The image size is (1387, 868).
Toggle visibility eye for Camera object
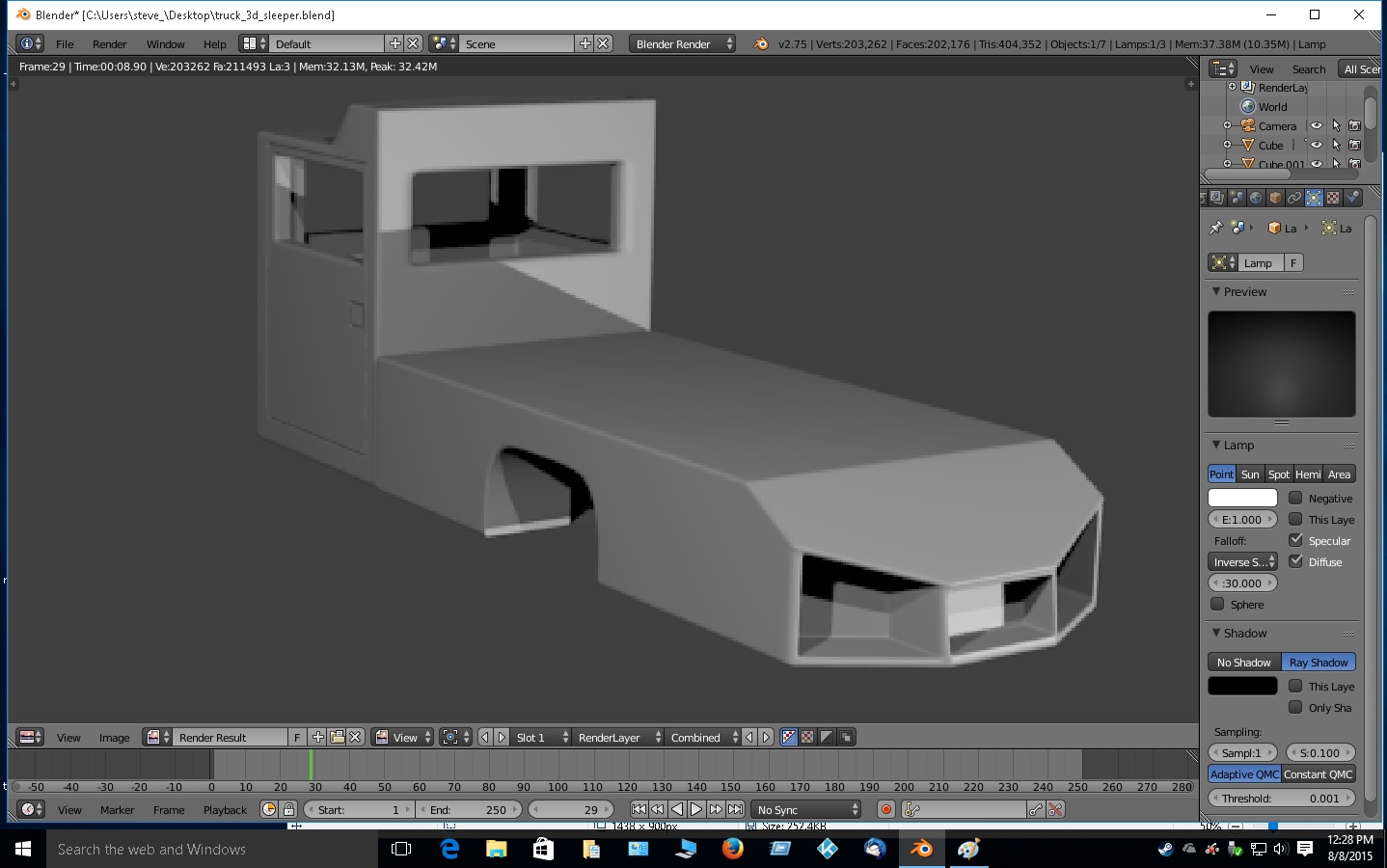(x=1317, y=126)
